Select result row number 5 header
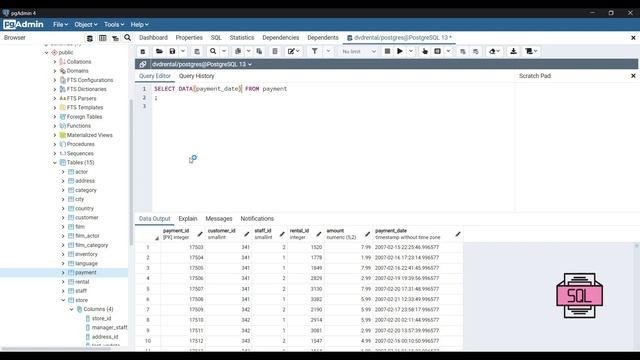Viewport: 640px width, 360px height. (148, 289)
